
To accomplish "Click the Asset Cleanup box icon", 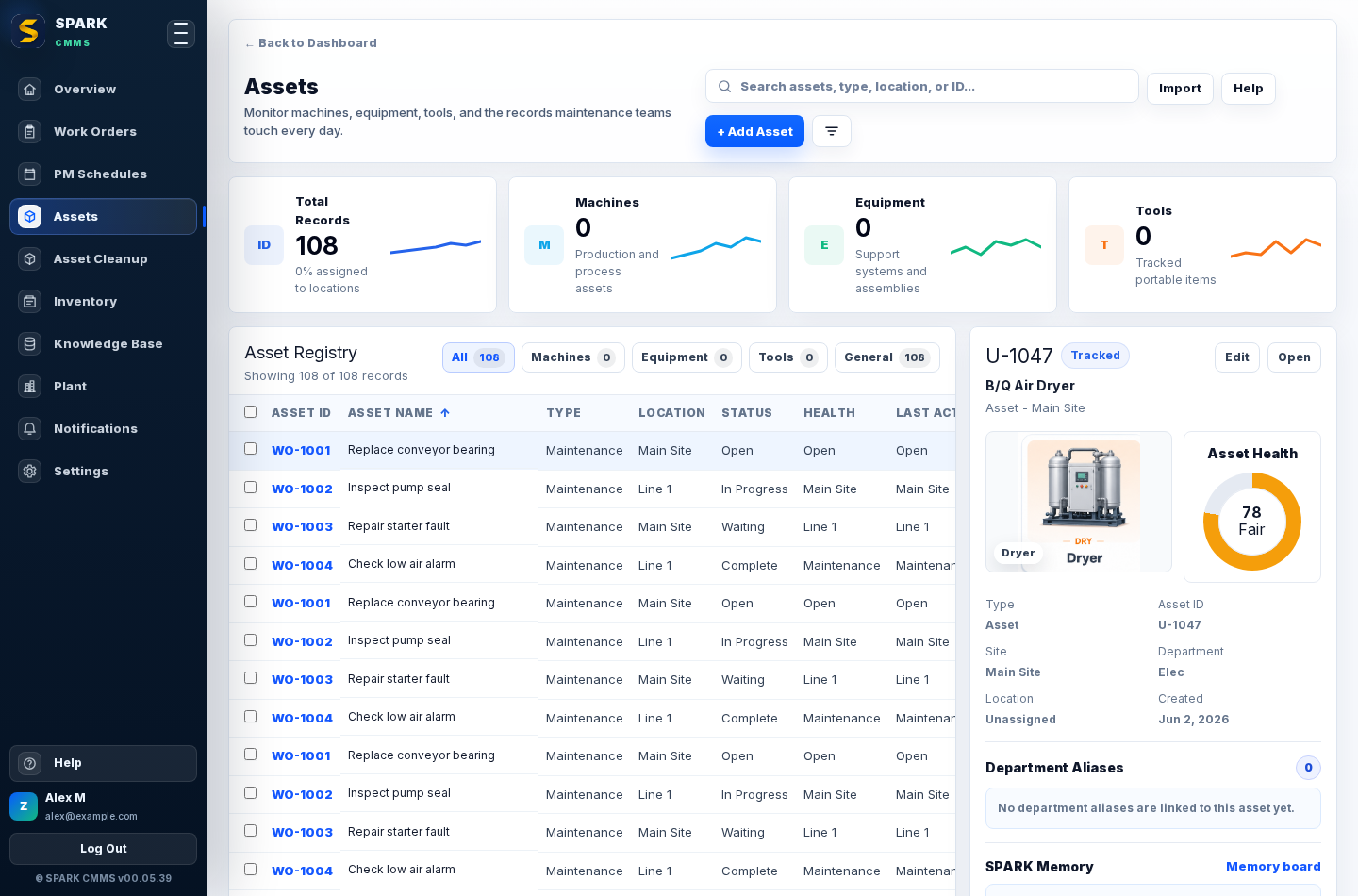I will point(30,259).
